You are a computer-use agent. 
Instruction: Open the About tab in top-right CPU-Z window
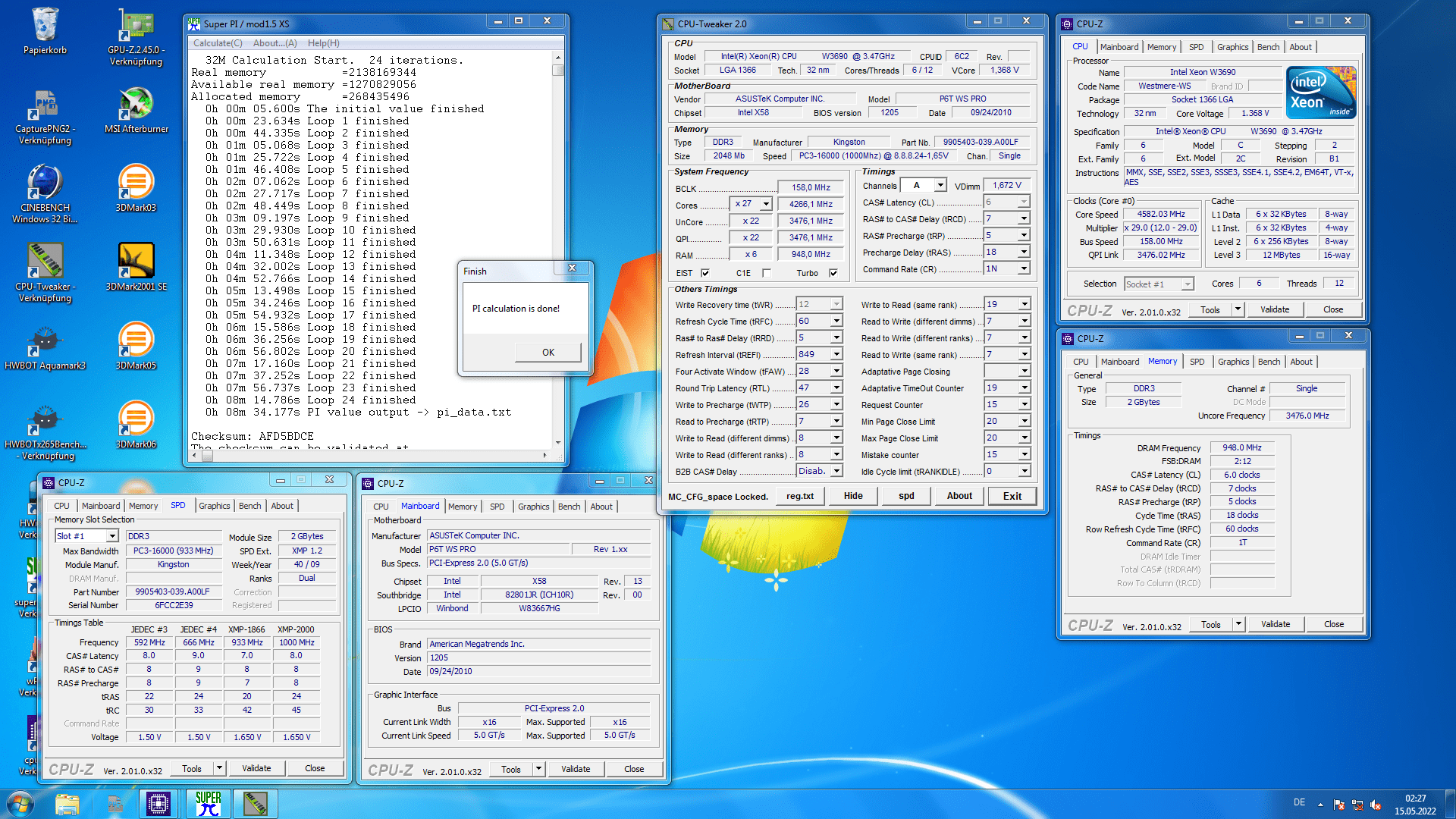pyautogui.click(x=1301, y=47)
